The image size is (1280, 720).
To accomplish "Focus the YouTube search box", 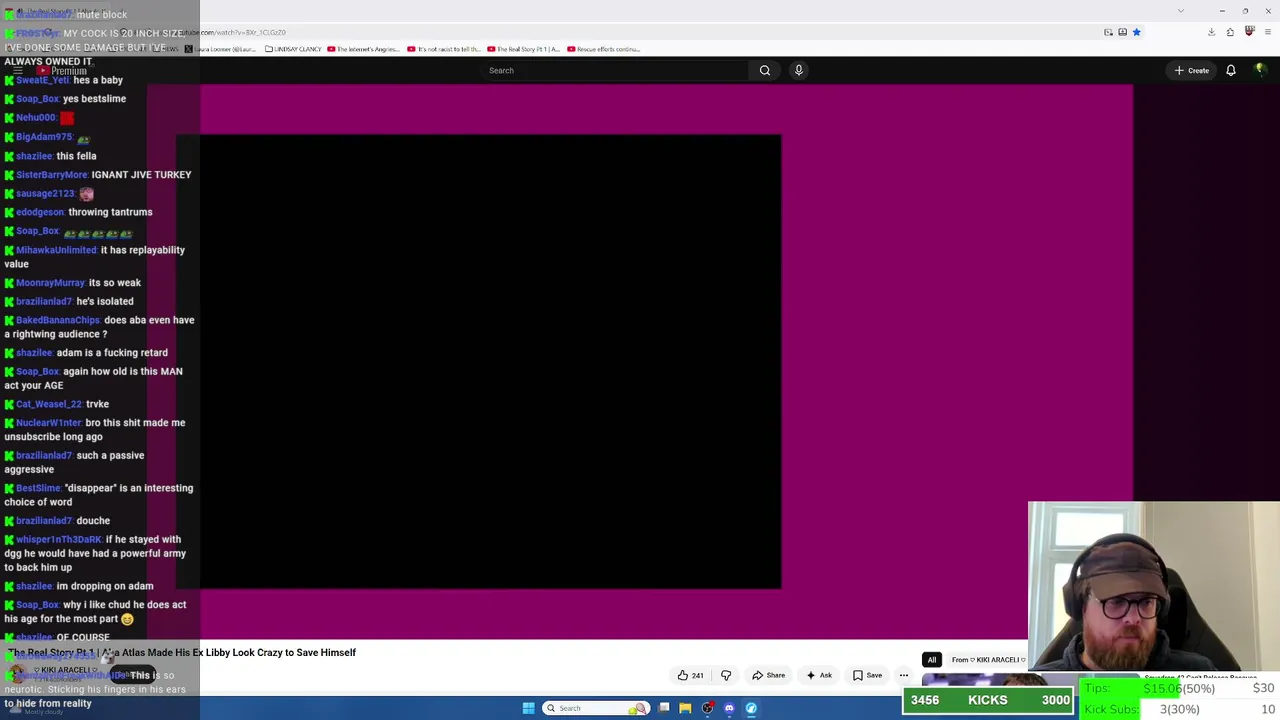I will coord(615,70).
